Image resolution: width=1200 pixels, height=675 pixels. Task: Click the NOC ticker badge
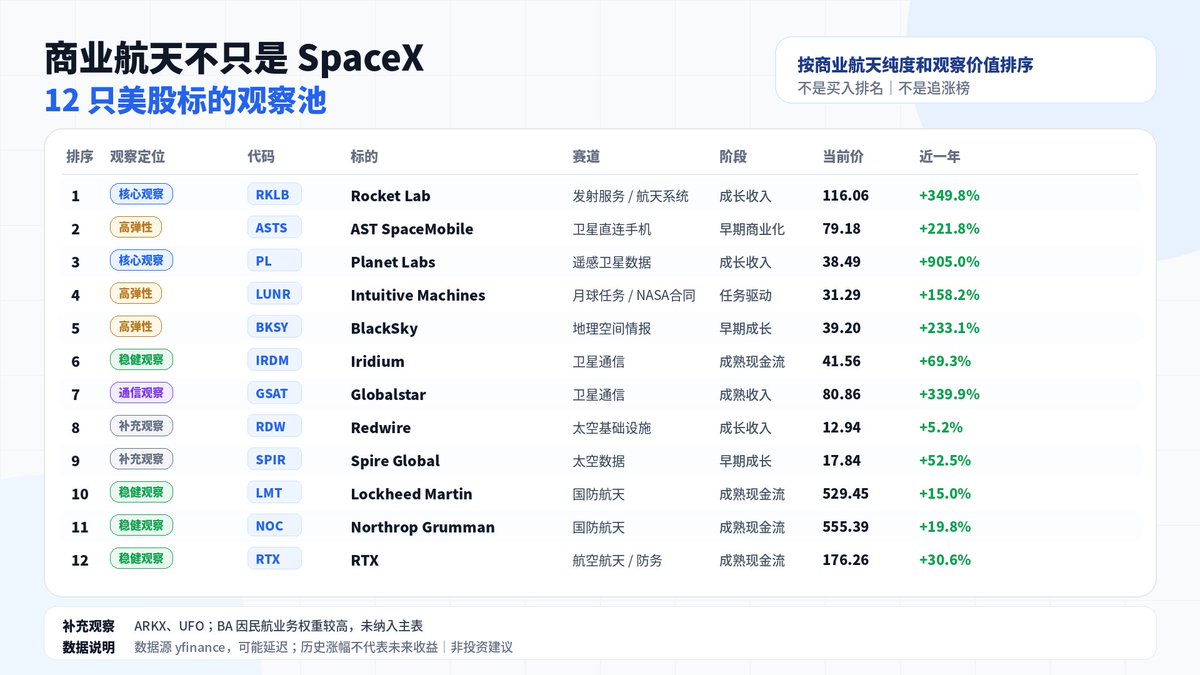coord(274,525)
